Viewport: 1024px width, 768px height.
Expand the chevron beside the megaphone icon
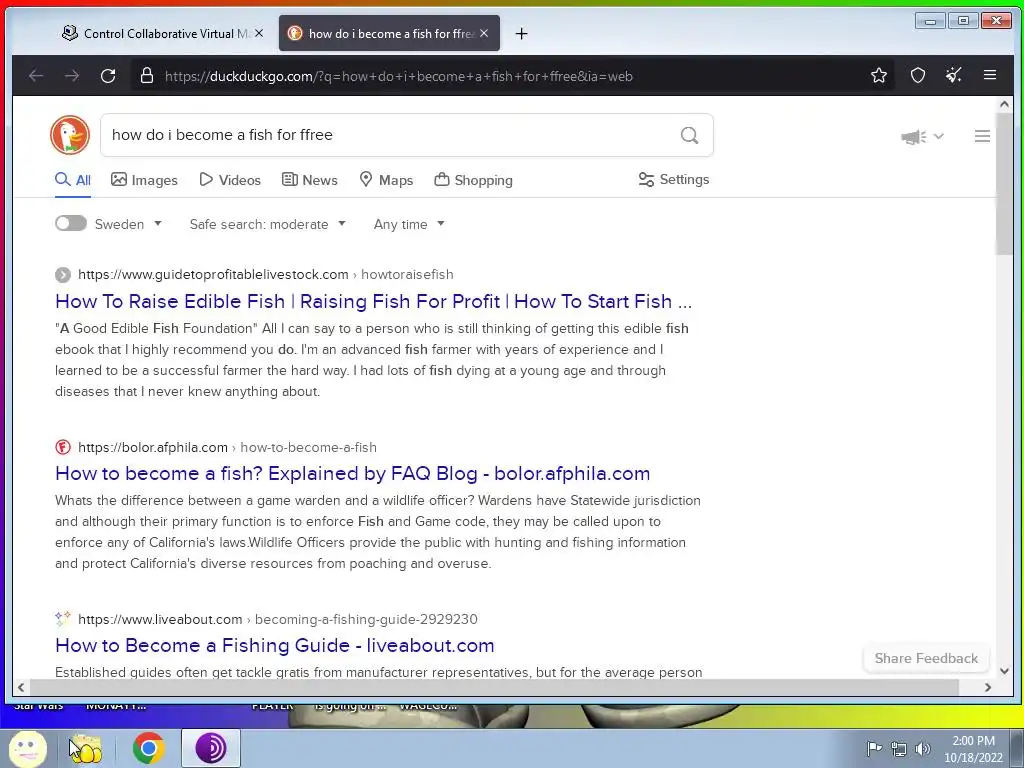[939, 136]
